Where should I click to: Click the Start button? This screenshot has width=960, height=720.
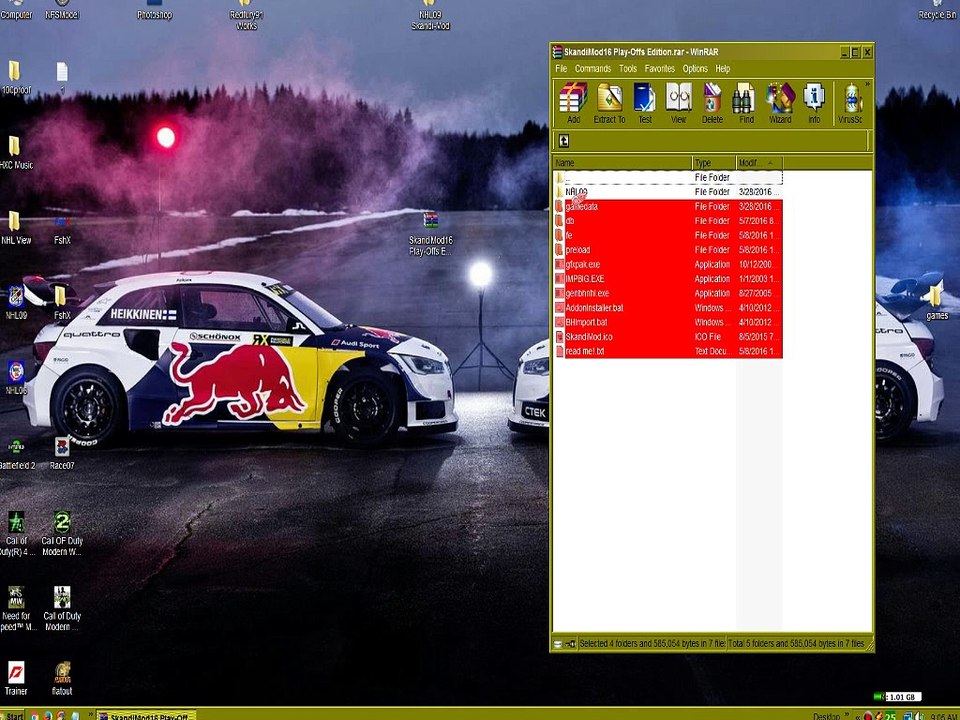12,715
